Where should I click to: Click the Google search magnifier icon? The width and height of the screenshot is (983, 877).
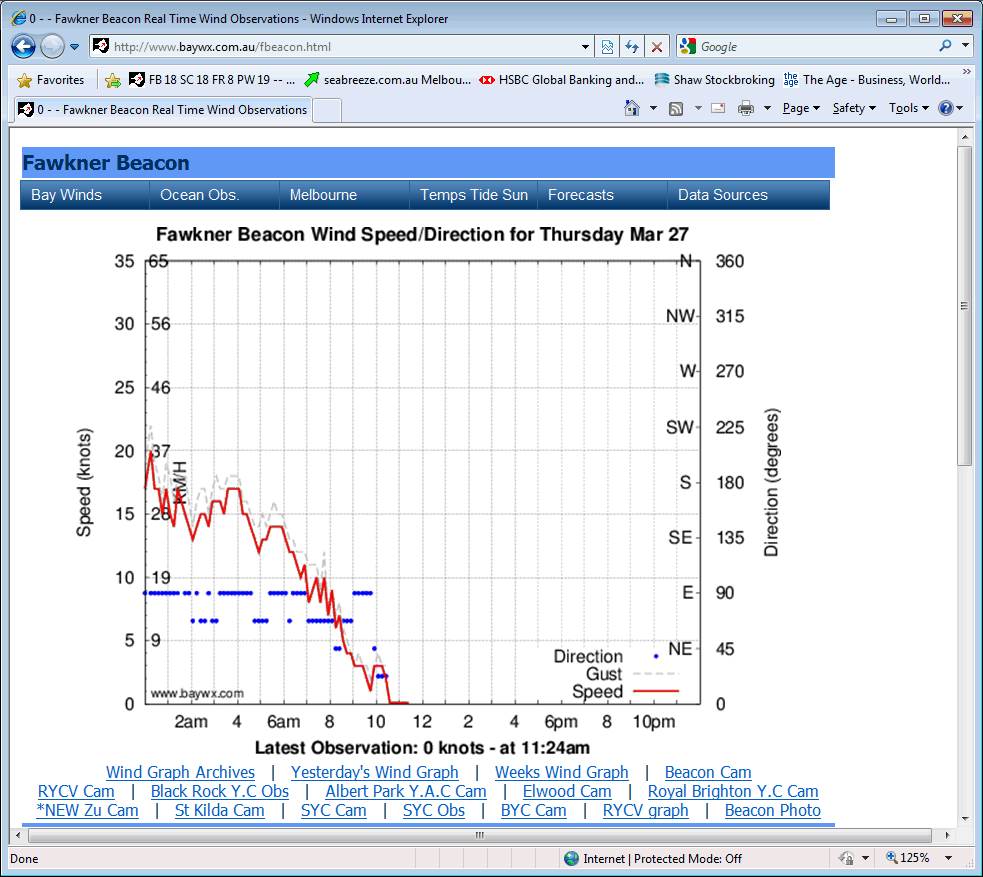pyautogui.click(x=945, y=46)
